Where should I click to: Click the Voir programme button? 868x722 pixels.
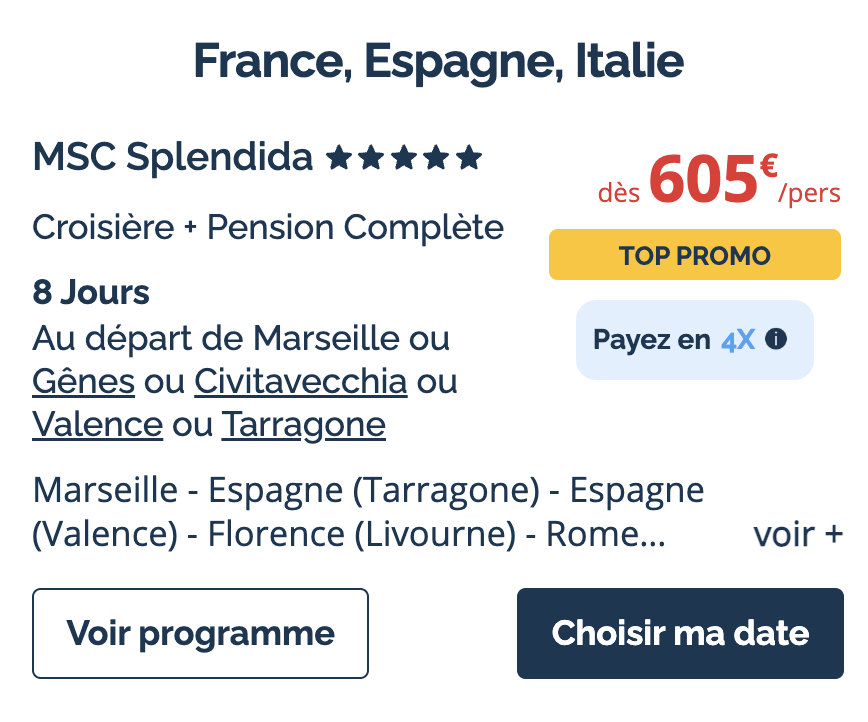200,633
